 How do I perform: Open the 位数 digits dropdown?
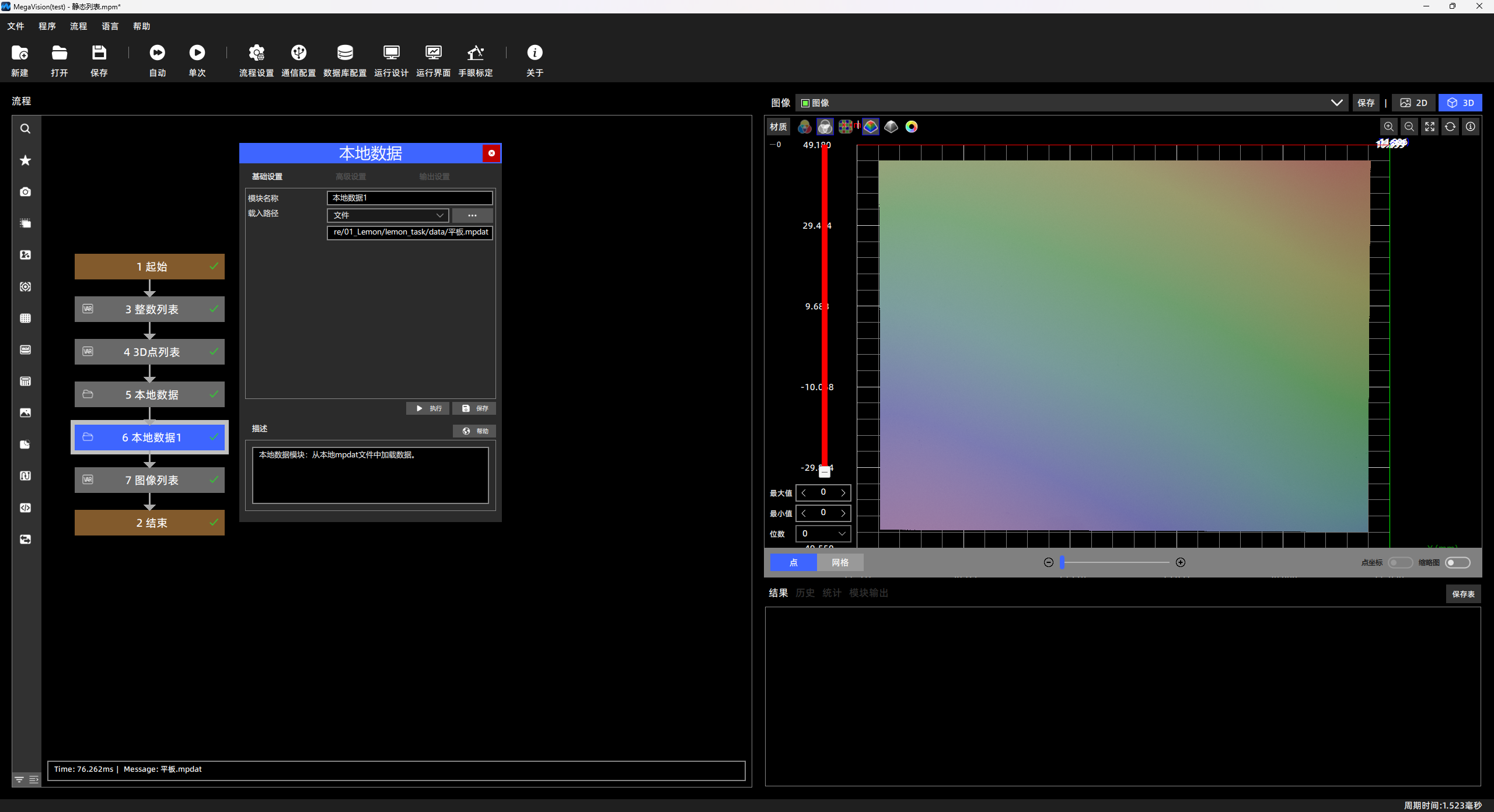pos(823,534)
